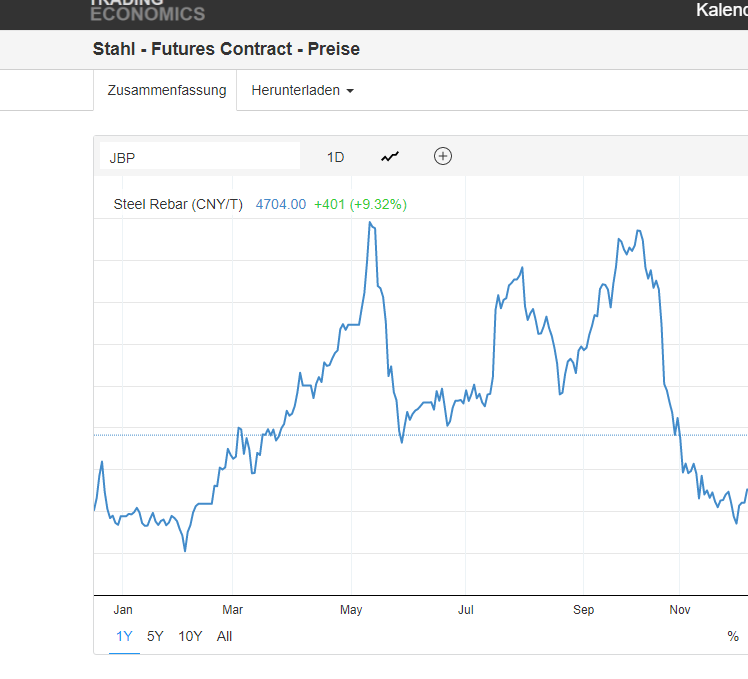Click the Nov axis label
The height and width of the screenshot is (679, 748).
[x=679, y=609]
